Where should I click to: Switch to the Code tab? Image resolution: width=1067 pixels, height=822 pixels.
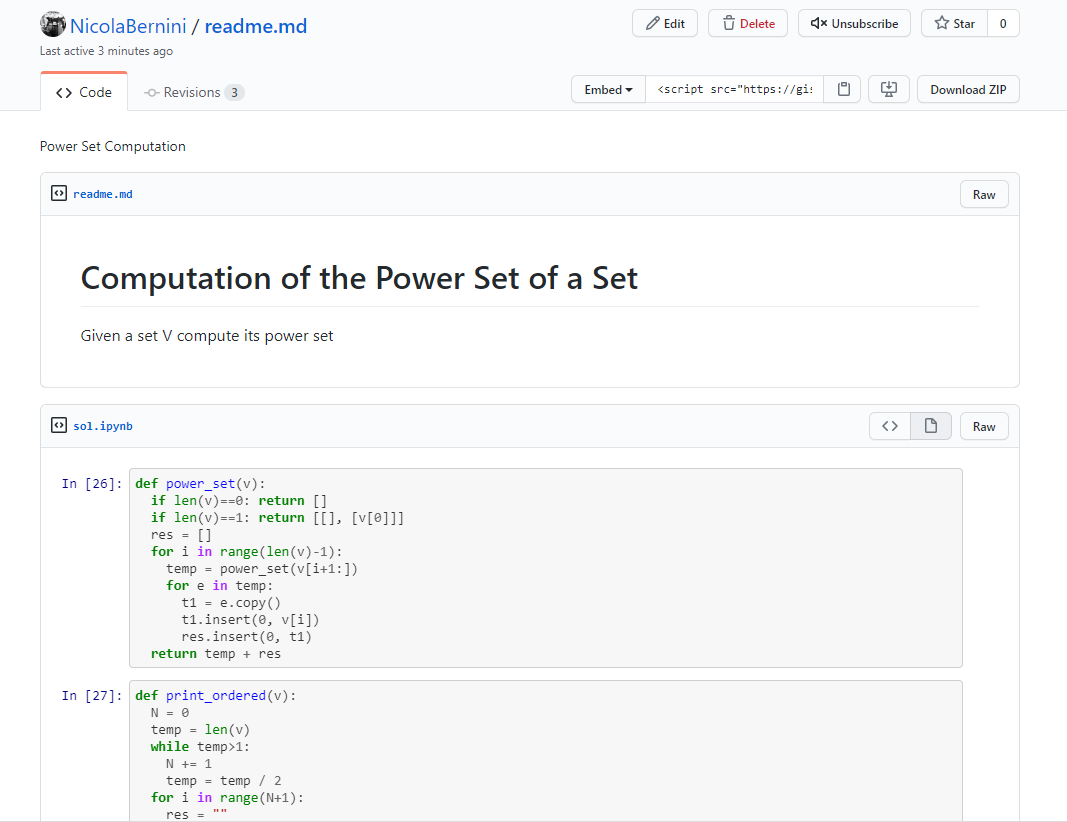(84, 92)
